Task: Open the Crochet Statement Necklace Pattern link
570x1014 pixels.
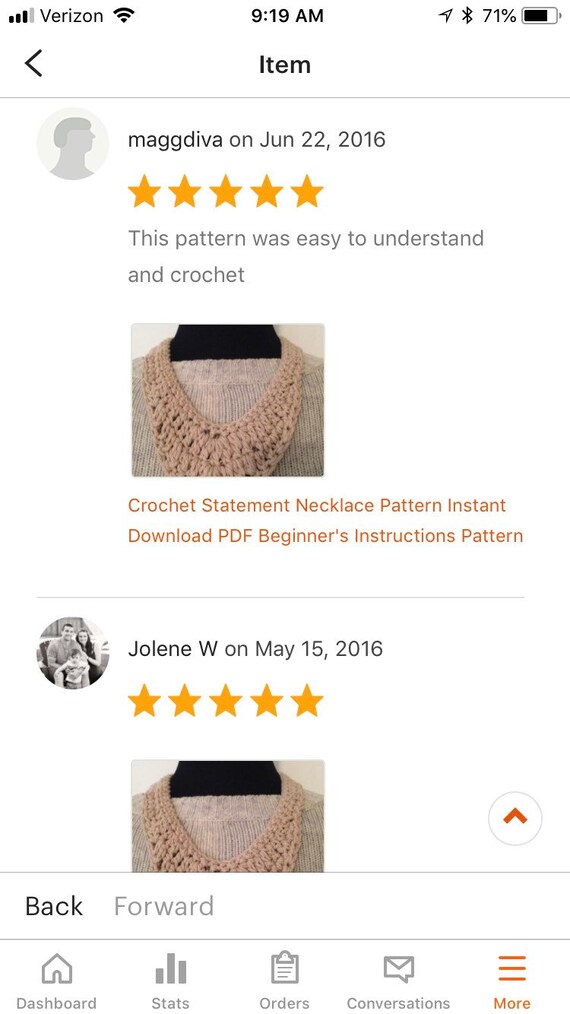Action: (325, 521)
